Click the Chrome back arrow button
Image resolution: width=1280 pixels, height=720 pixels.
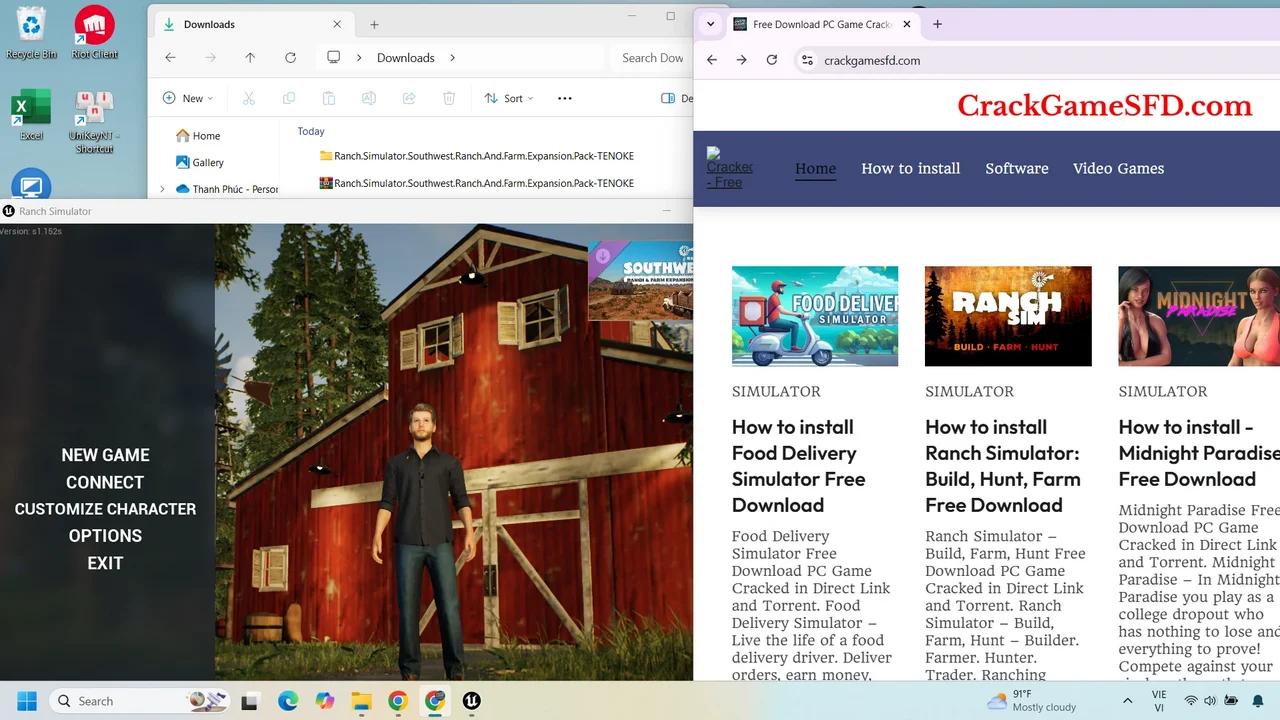712,60
